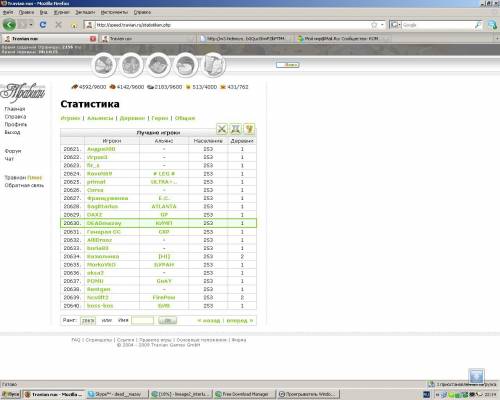Click the Firefox Back arrow button

click(x=9, y=25)
